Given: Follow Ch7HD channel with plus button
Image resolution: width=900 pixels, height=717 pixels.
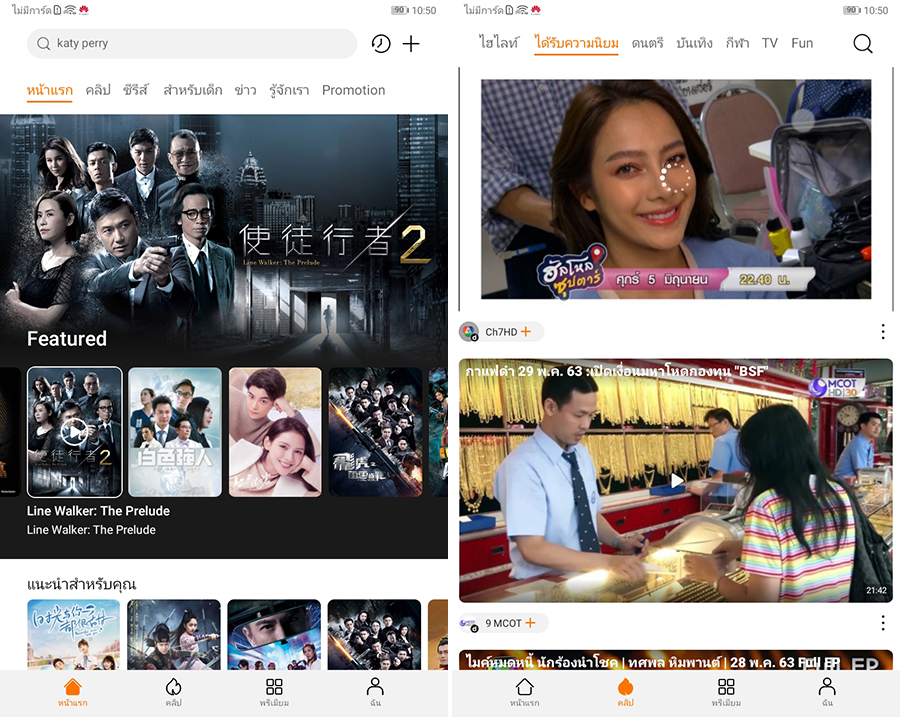Looking at the screenshot, I should point(526,332).
